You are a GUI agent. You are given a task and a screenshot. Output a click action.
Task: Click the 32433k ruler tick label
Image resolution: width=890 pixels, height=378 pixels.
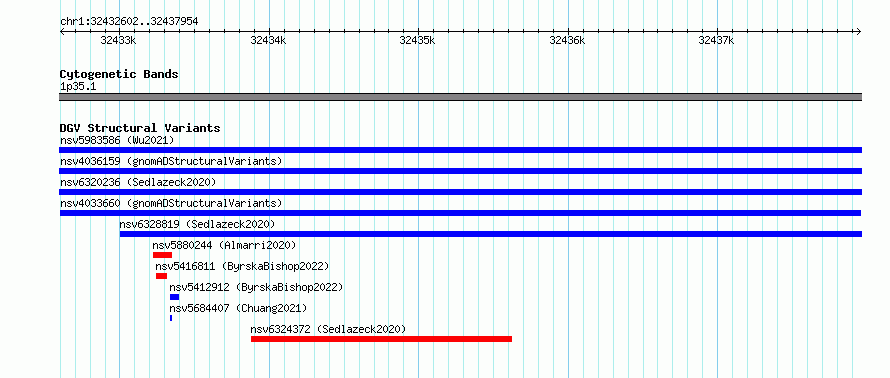tap(118, 40)
